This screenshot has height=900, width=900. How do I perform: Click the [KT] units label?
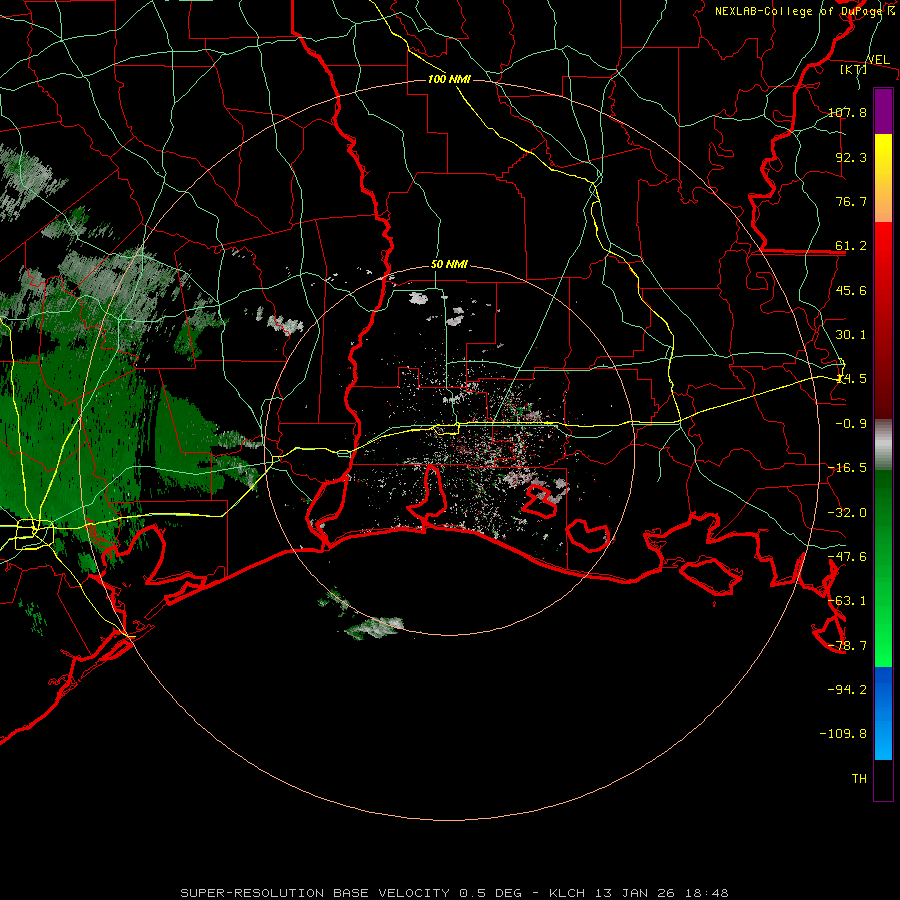[x=854, y=70]
